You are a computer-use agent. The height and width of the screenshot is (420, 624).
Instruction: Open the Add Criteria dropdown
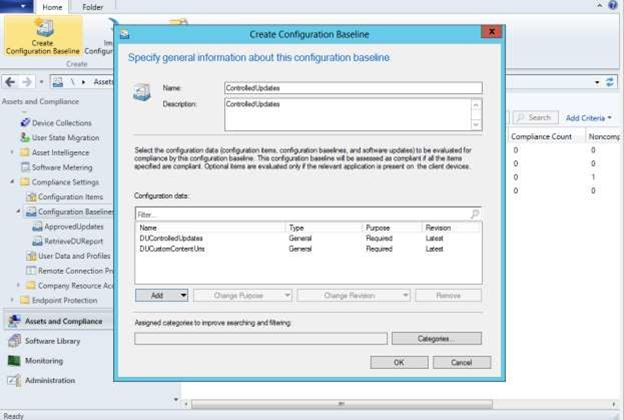point(590,118)
